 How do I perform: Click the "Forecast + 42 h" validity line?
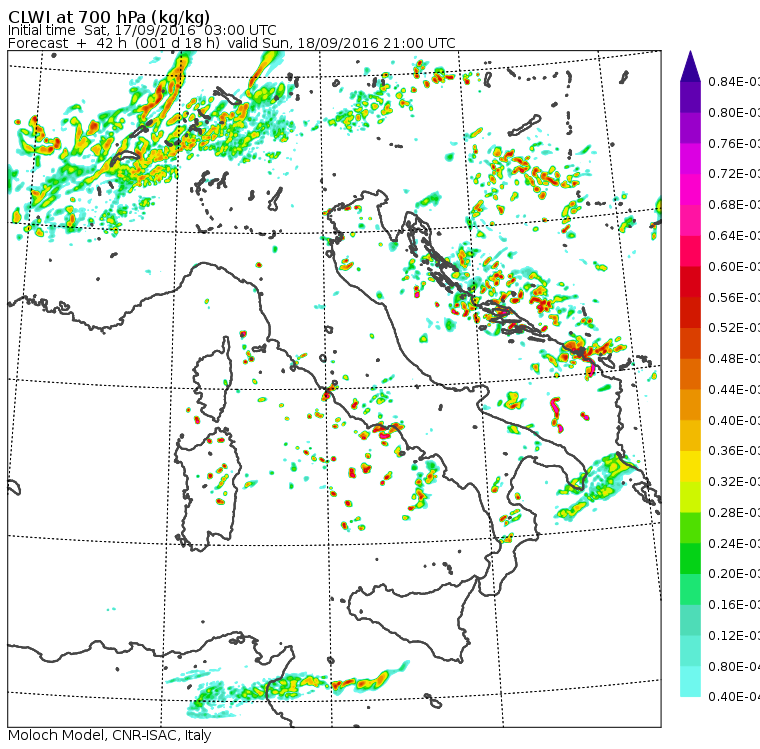232,43
